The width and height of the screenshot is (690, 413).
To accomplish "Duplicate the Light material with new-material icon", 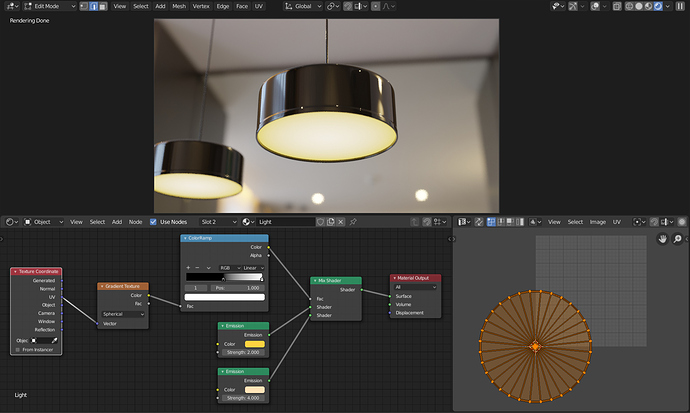I will click(331, 222).
